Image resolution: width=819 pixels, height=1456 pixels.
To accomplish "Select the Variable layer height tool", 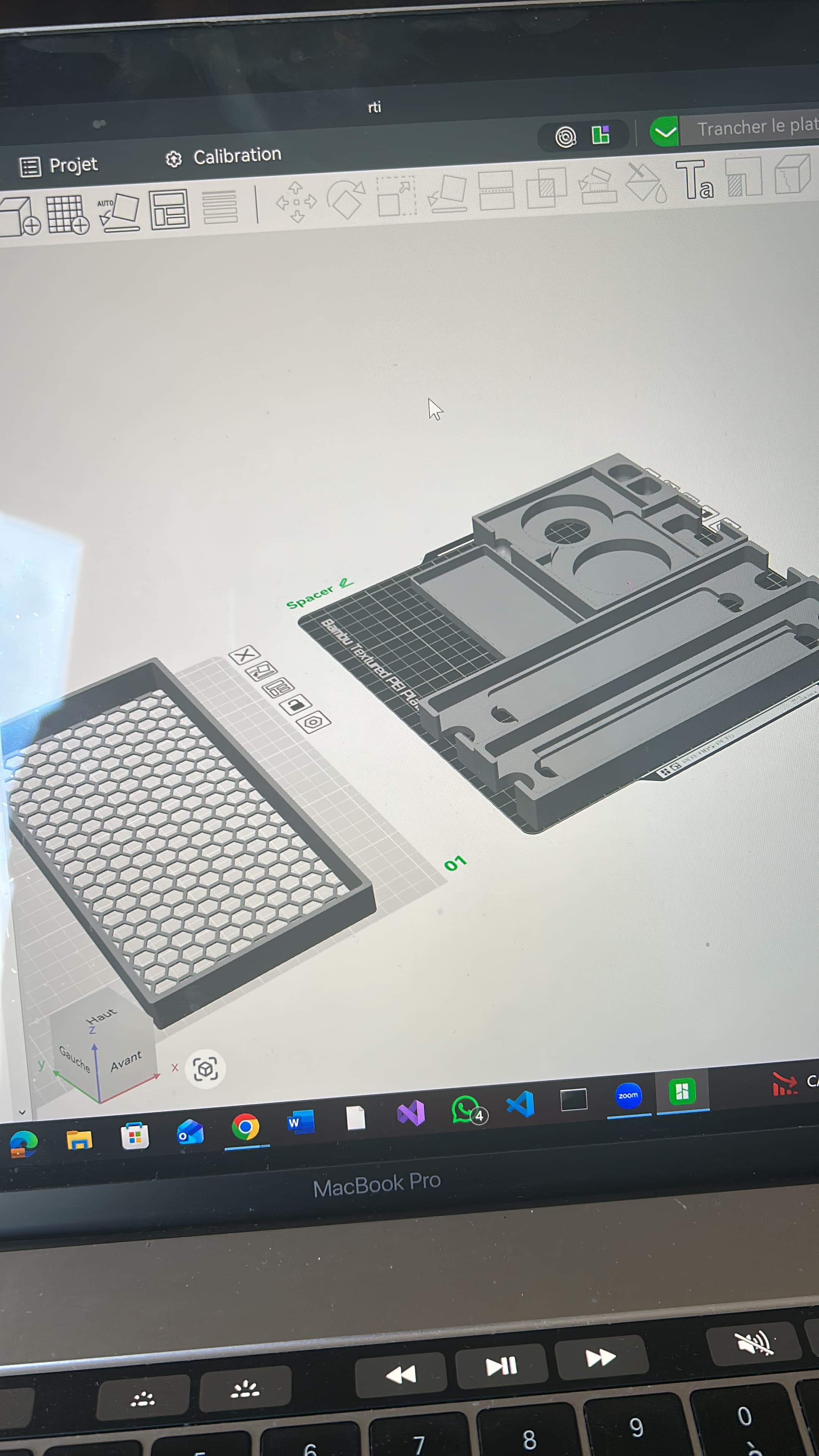I will coord(220,207).
